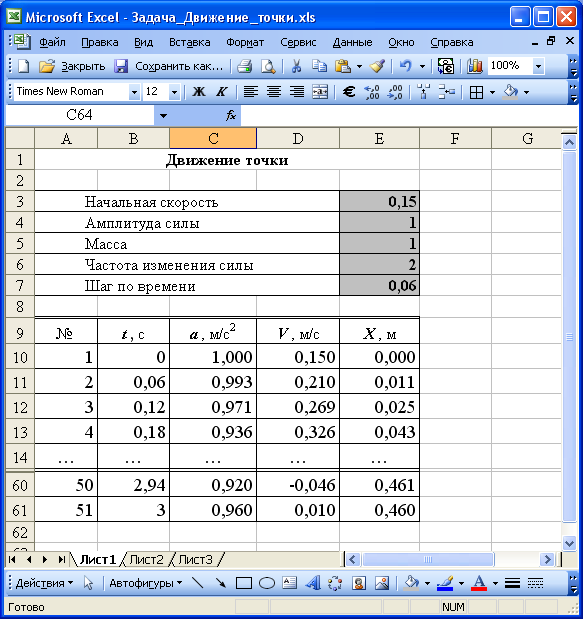Click the Open folder icon beside Закрыть
This screenshot has width=583, height=619.
click(x=47, y=66)
